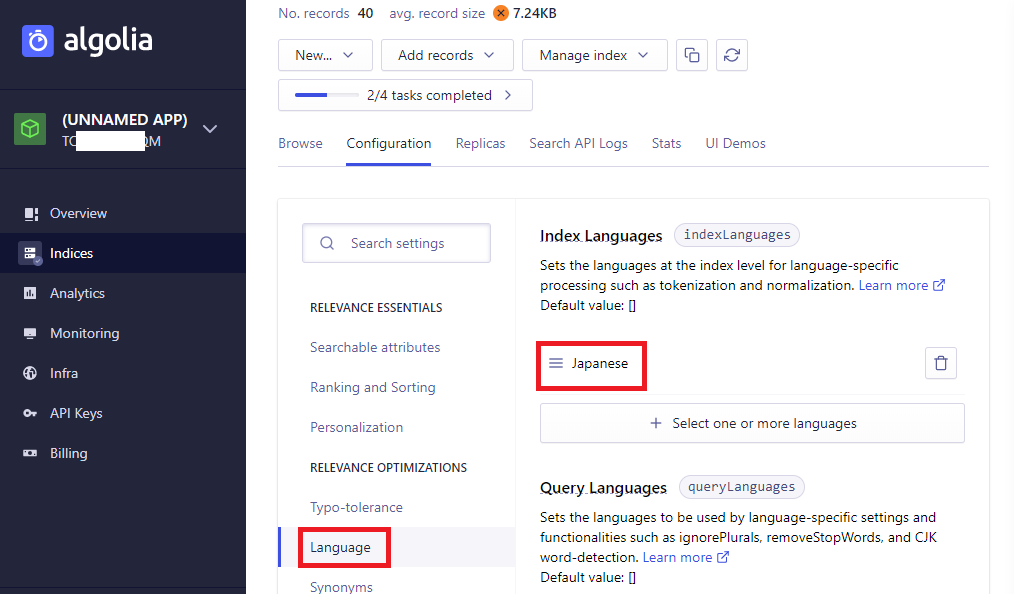Click Select one or more languages
Image resolution: width=1014 pixels, height=594 pixels.
pyautogui.click(x=752, y=423)
